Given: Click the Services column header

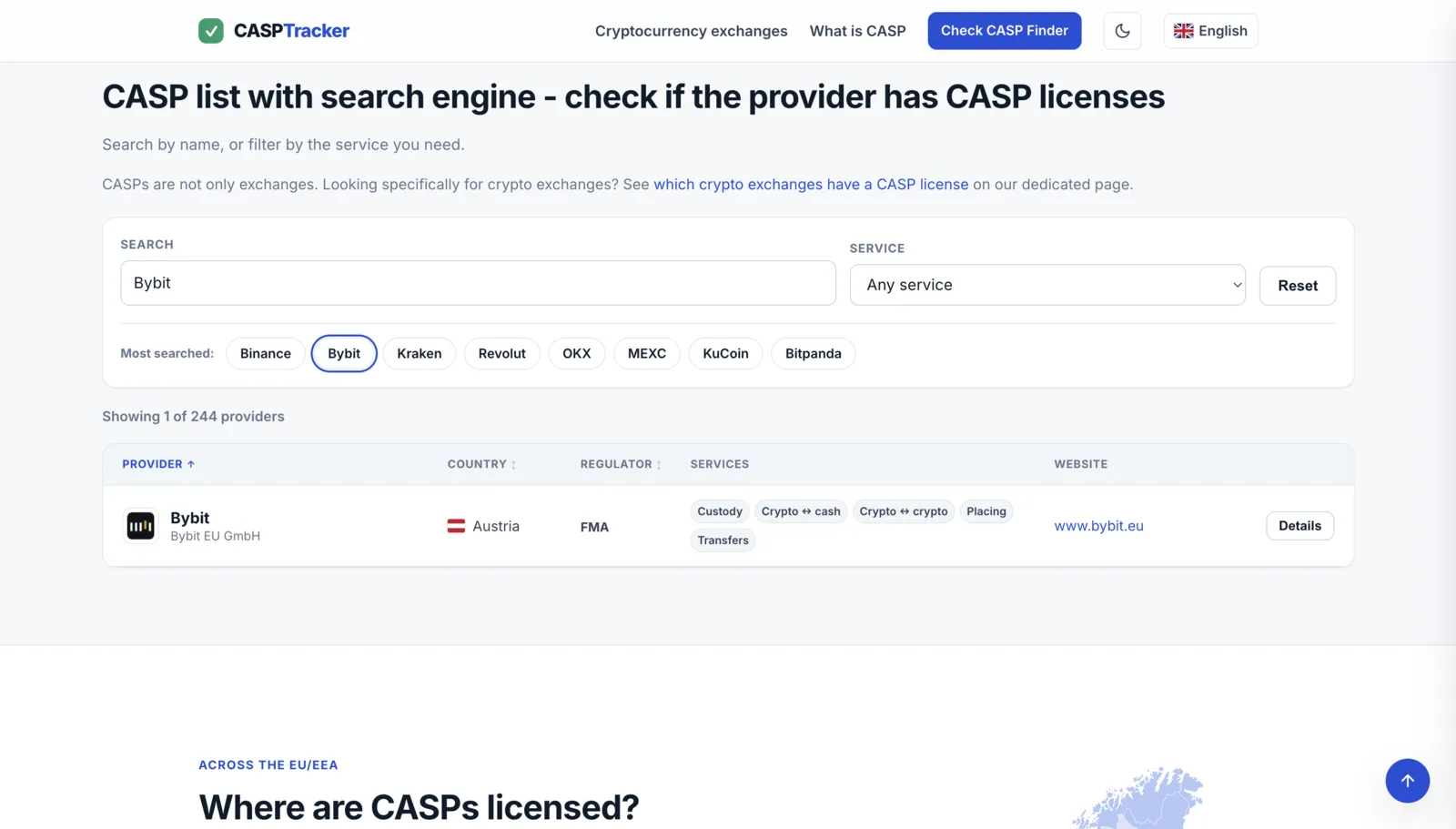Looking at the screenshot, I should click(x=720, y=464).
